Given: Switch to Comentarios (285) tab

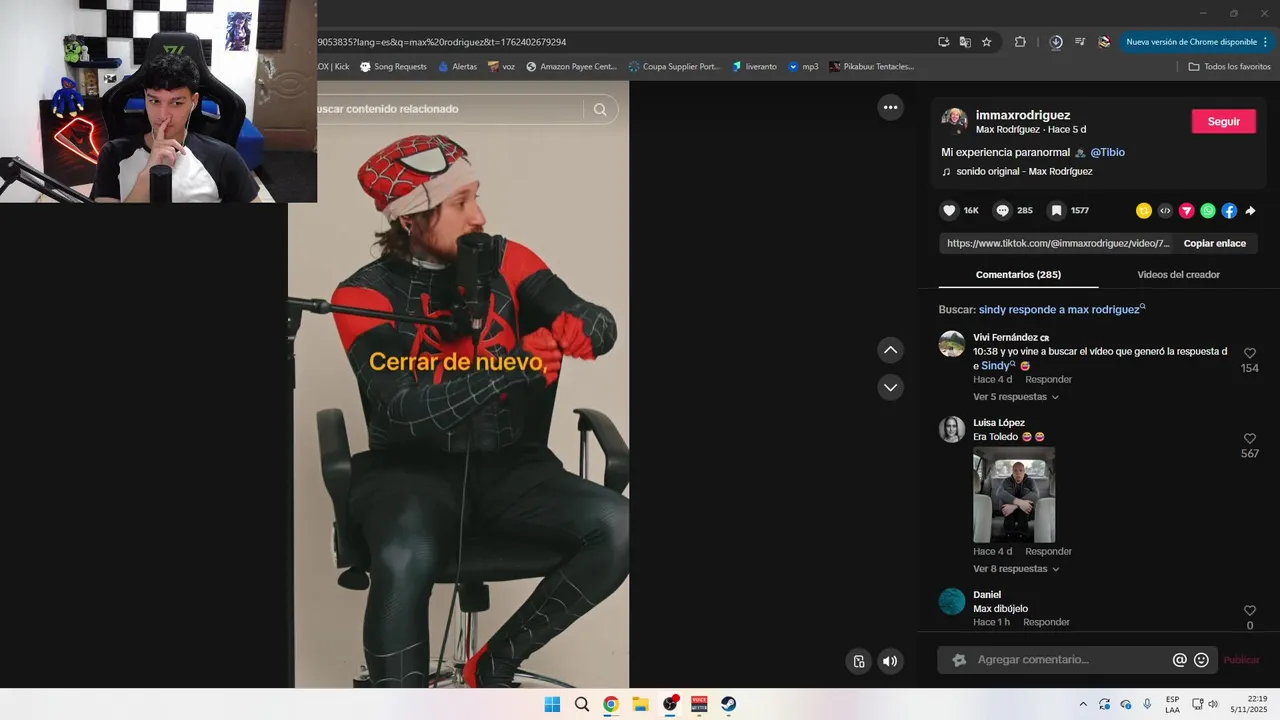Looking at the screenshot, I should point(1018,274).
